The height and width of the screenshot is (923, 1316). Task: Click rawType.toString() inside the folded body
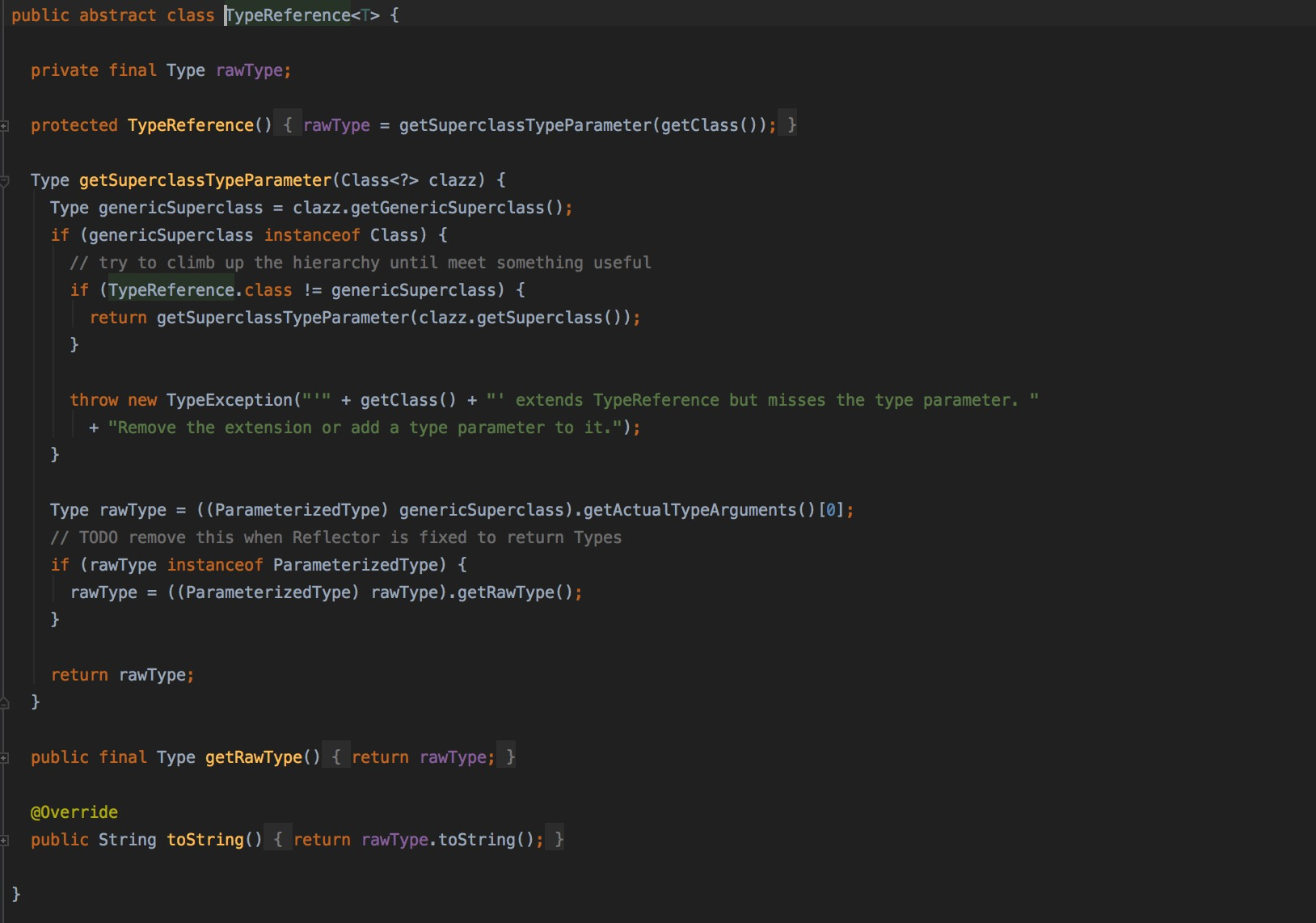click(x=447, y=840)
